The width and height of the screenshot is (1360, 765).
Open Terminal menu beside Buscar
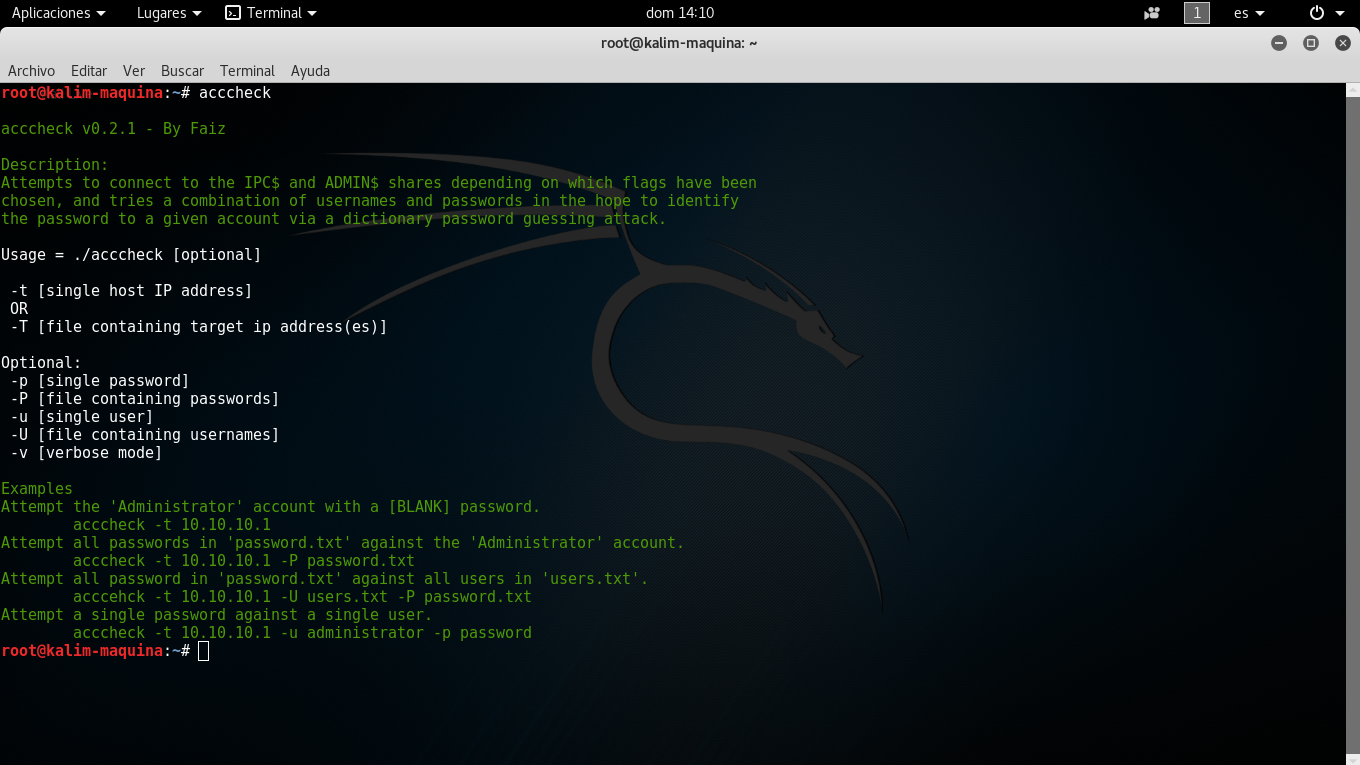pyautogui.click(x=247, y=71)
